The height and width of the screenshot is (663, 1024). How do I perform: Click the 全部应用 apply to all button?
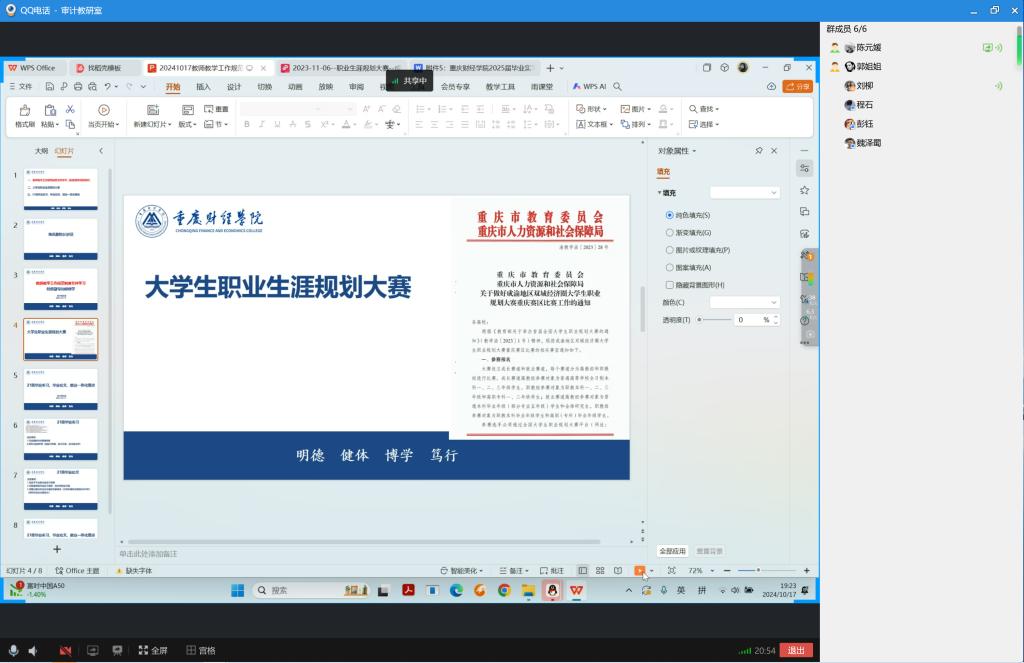pos(672,551)
